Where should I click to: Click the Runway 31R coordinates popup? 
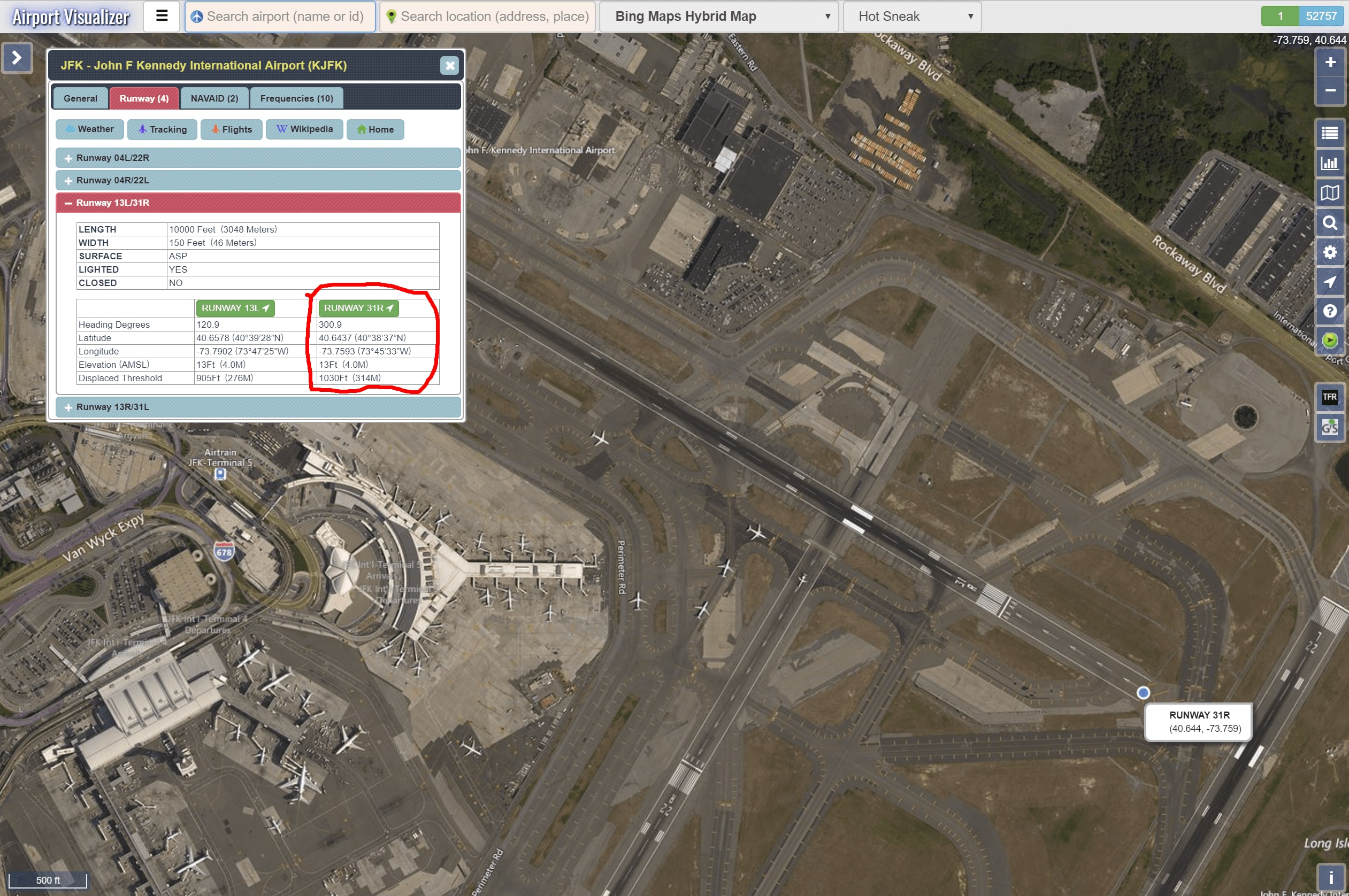(x=1199, y=722)
